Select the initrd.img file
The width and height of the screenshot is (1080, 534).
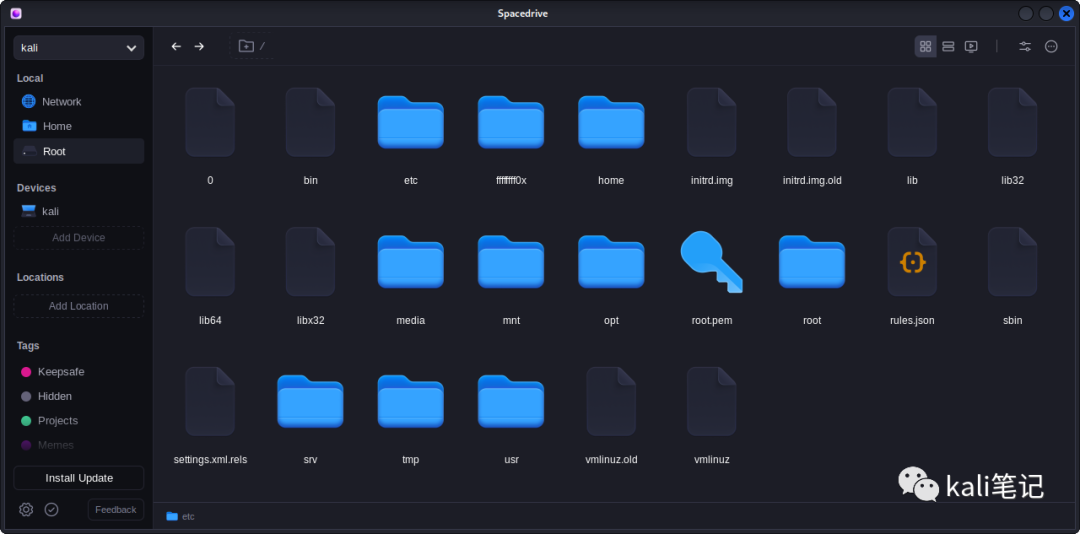click(x=712, y=122)
